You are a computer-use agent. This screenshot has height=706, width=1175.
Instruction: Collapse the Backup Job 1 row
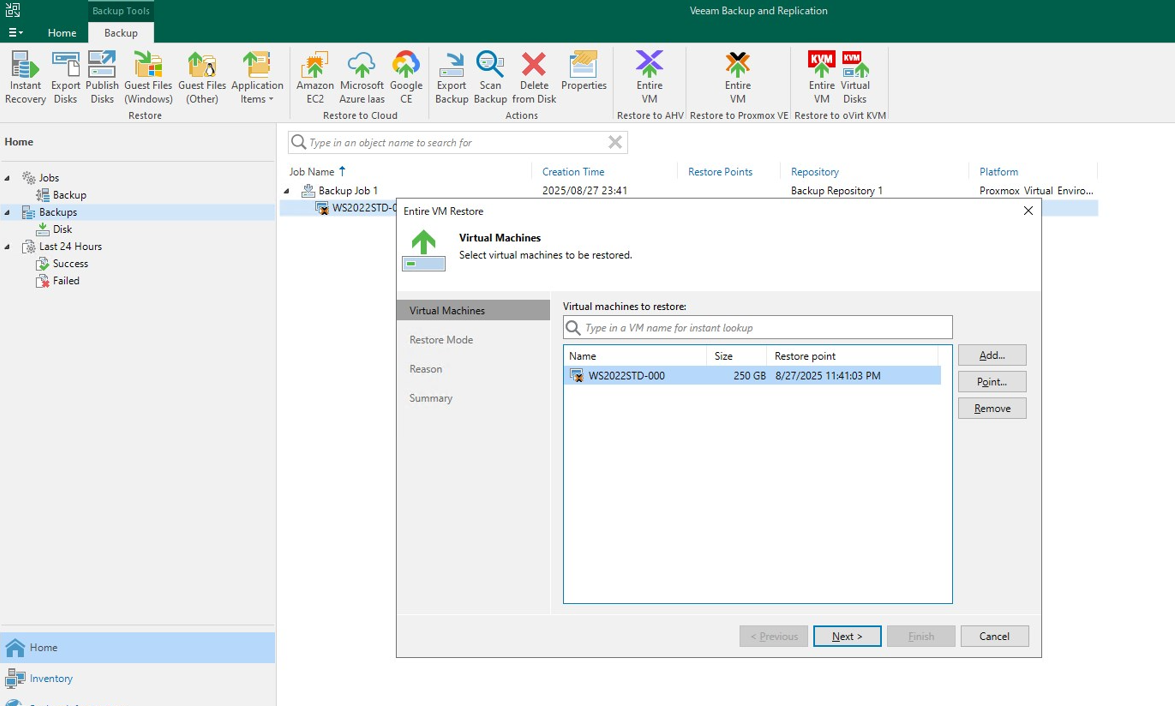pos(287,190)
